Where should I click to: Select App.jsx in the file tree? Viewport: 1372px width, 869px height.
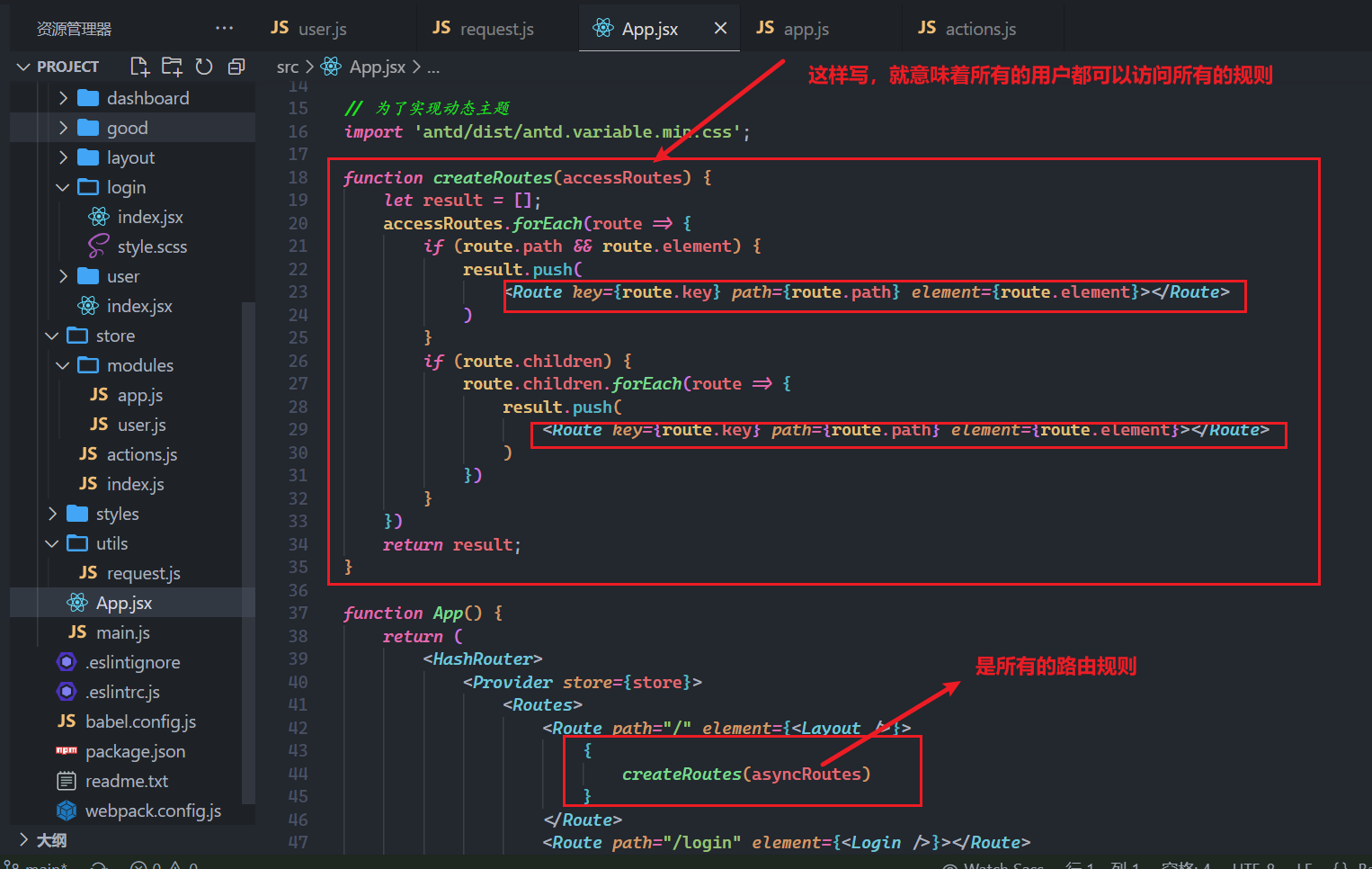tap(132, 603)
